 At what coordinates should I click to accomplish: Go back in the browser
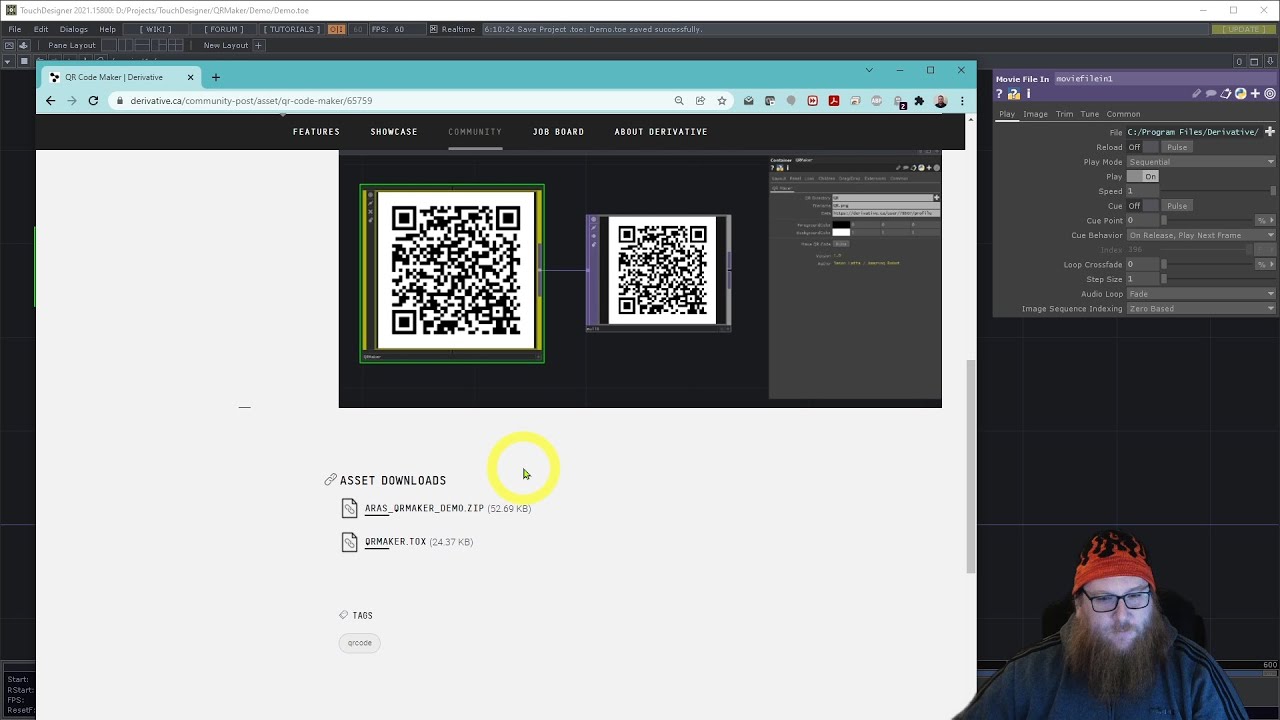pyautogui.click(x=51, y=101)
